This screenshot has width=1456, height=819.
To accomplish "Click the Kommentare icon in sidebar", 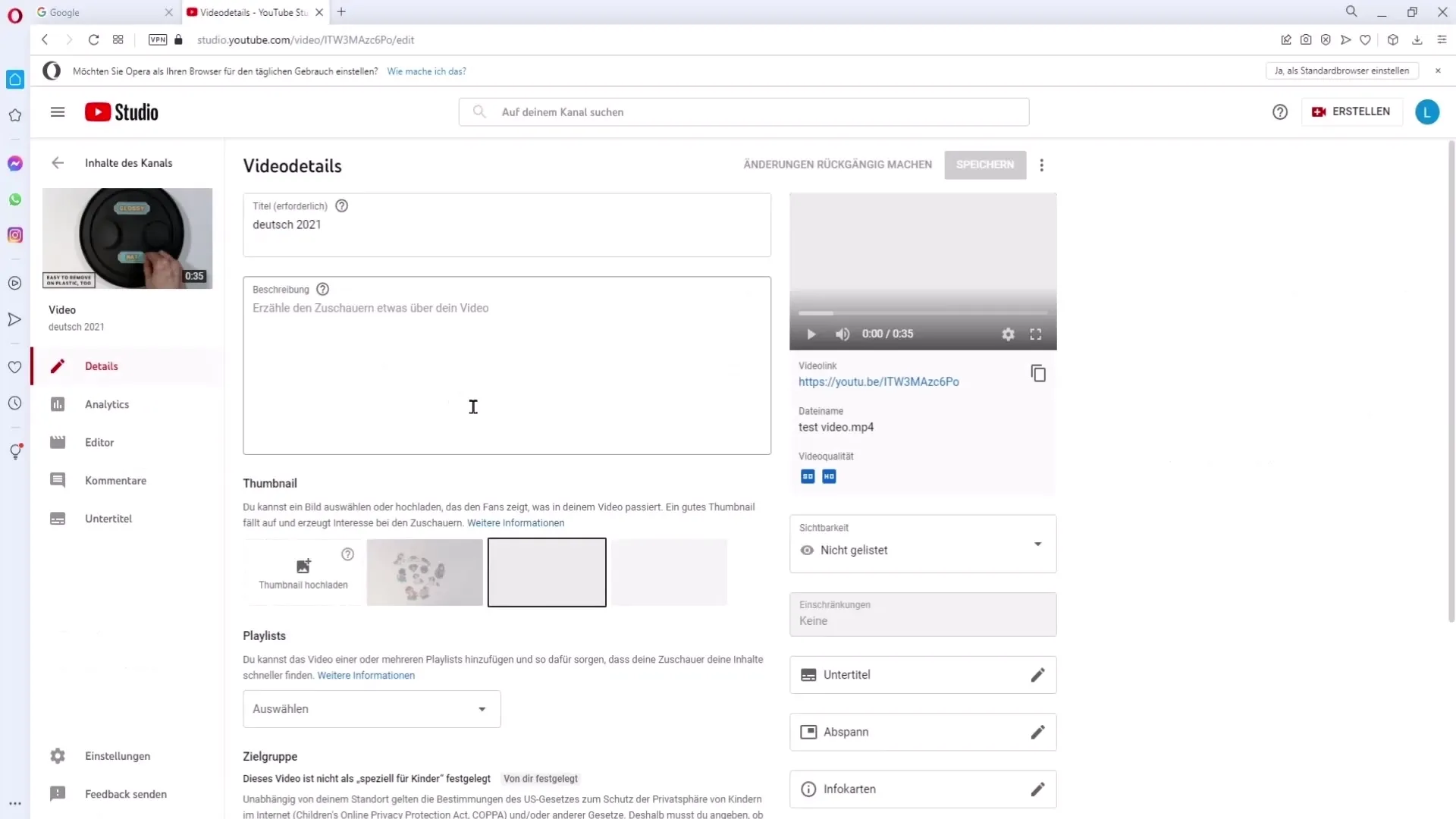I will pos(57,480).
